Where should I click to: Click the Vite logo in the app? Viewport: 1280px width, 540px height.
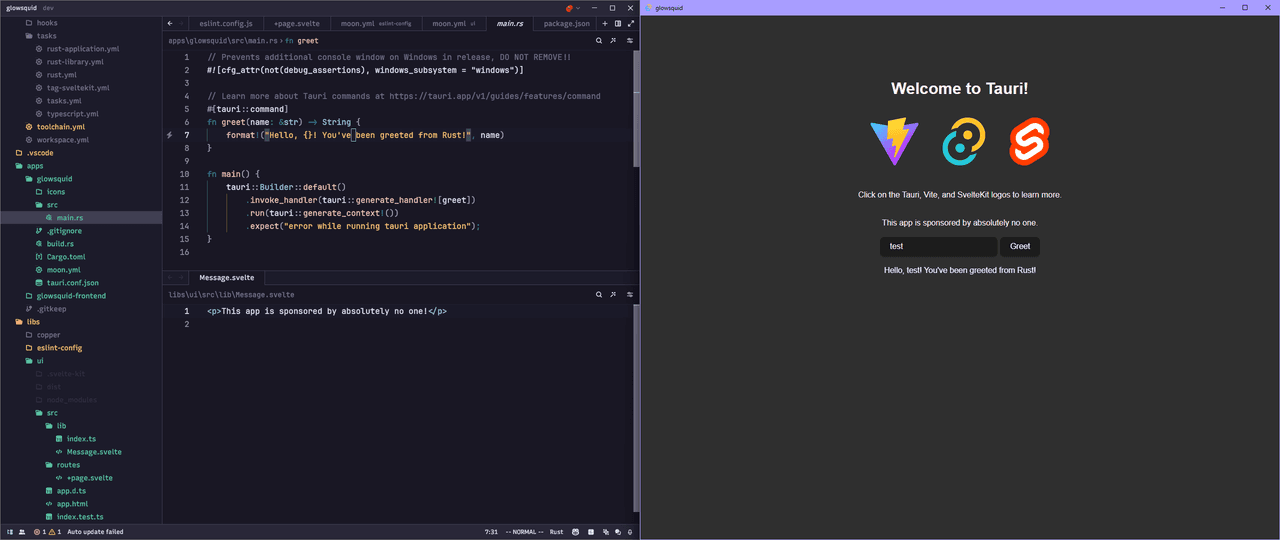point(895,142)
